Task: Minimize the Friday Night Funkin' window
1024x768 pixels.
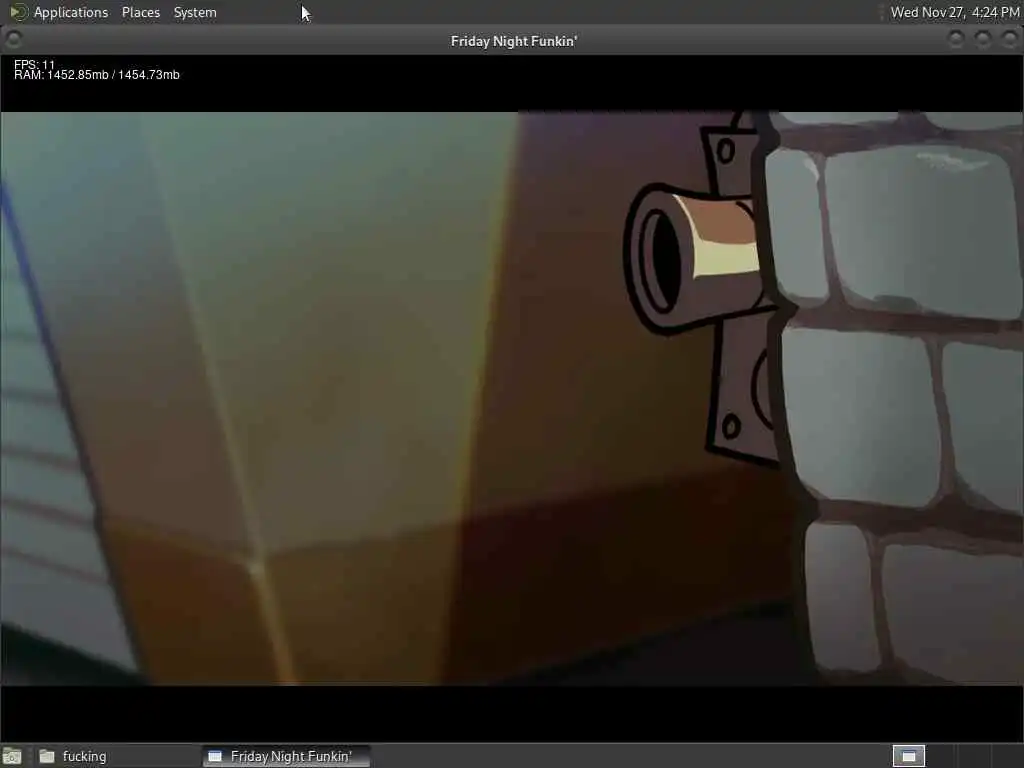Action: pos(956,40)
